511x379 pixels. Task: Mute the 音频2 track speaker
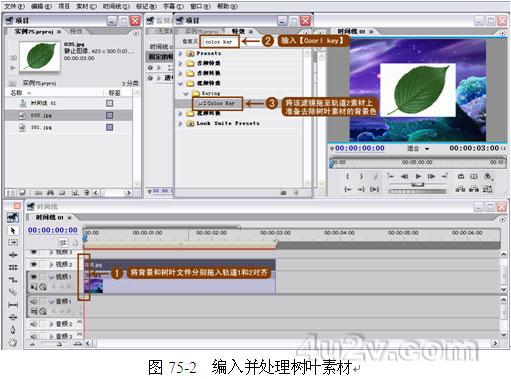pos(34,324)
